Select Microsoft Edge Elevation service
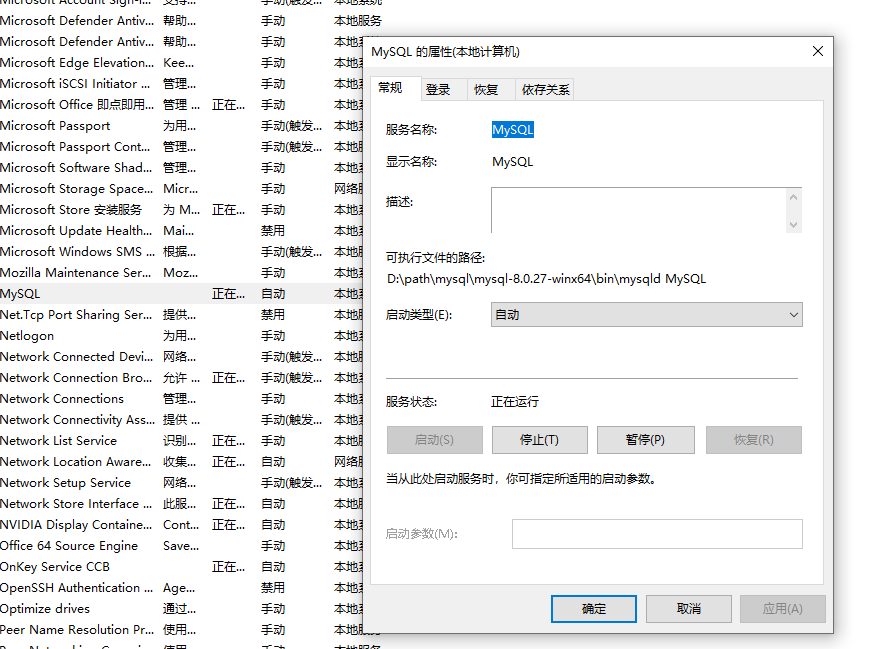 coord(181,63)
